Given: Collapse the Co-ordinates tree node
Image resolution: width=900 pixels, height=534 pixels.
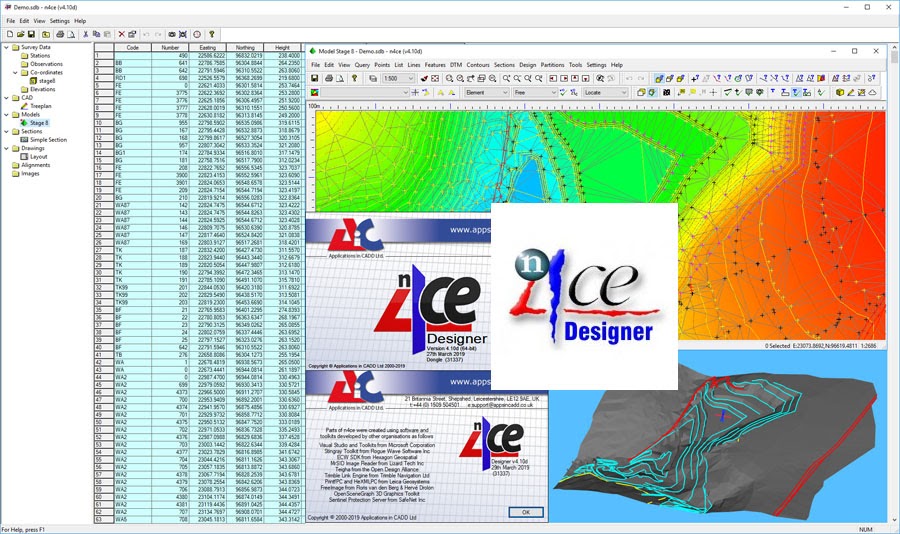Looking at the screenshot, I should pos(15,72).
